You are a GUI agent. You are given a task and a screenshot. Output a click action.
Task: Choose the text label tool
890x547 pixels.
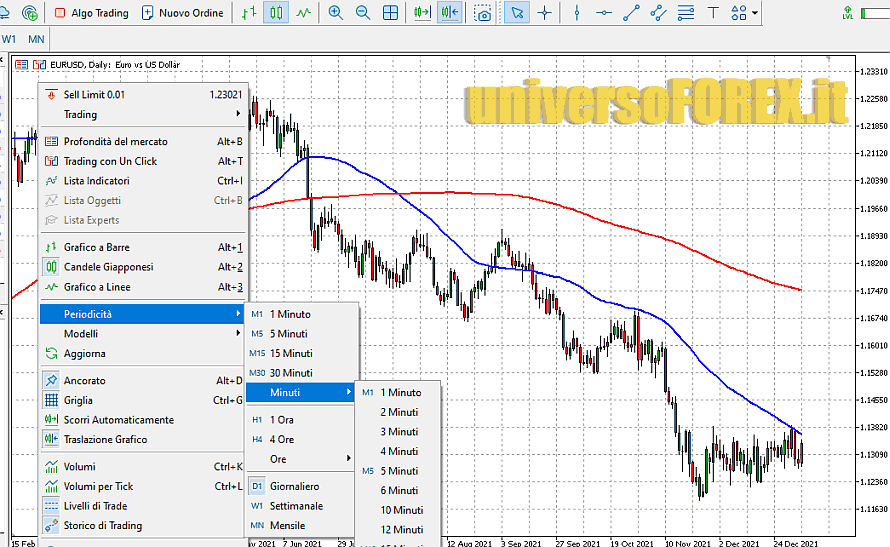click(712, 13)
